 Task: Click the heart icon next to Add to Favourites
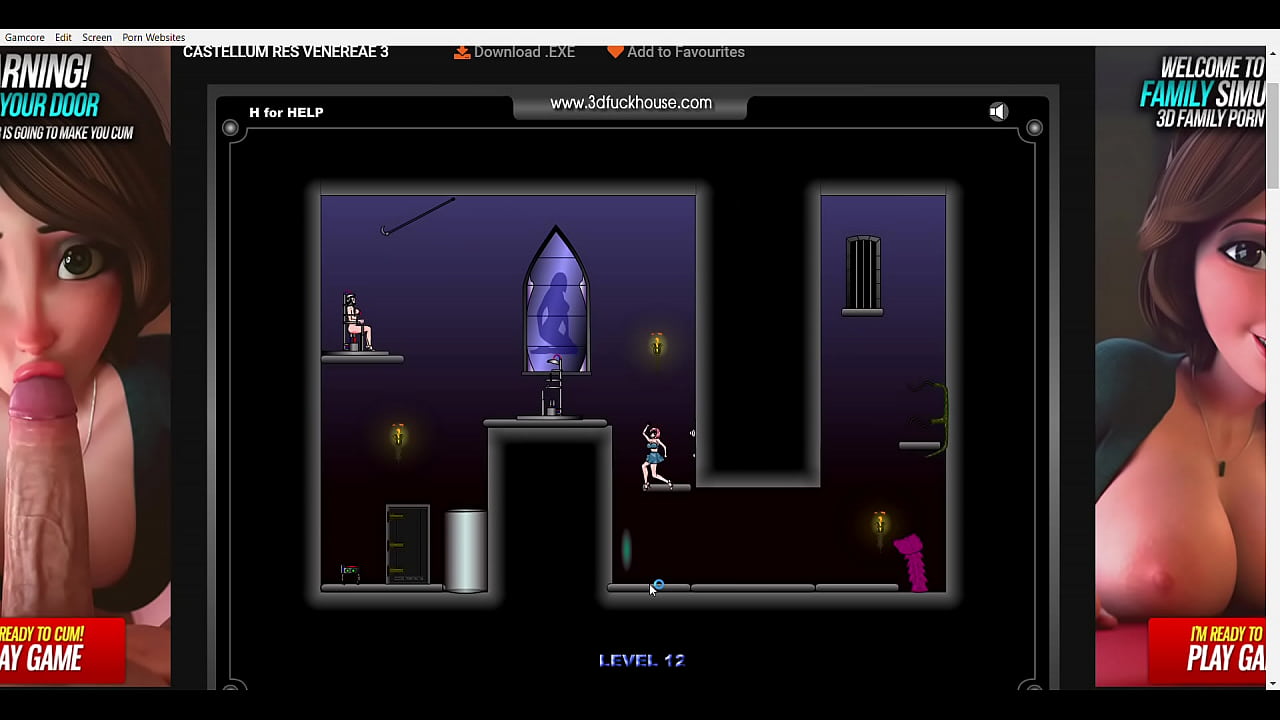[616, 51]
